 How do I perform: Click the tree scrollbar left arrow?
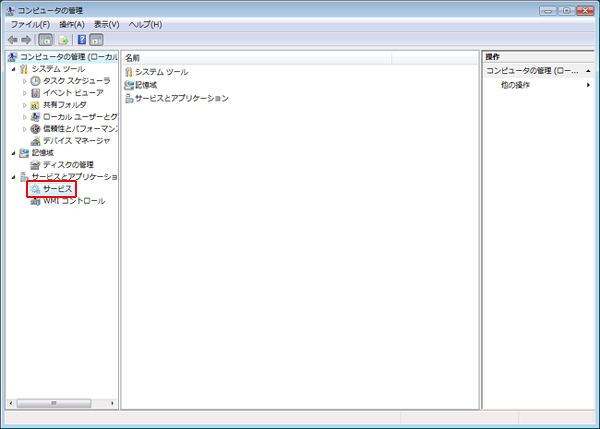point(11,403)
